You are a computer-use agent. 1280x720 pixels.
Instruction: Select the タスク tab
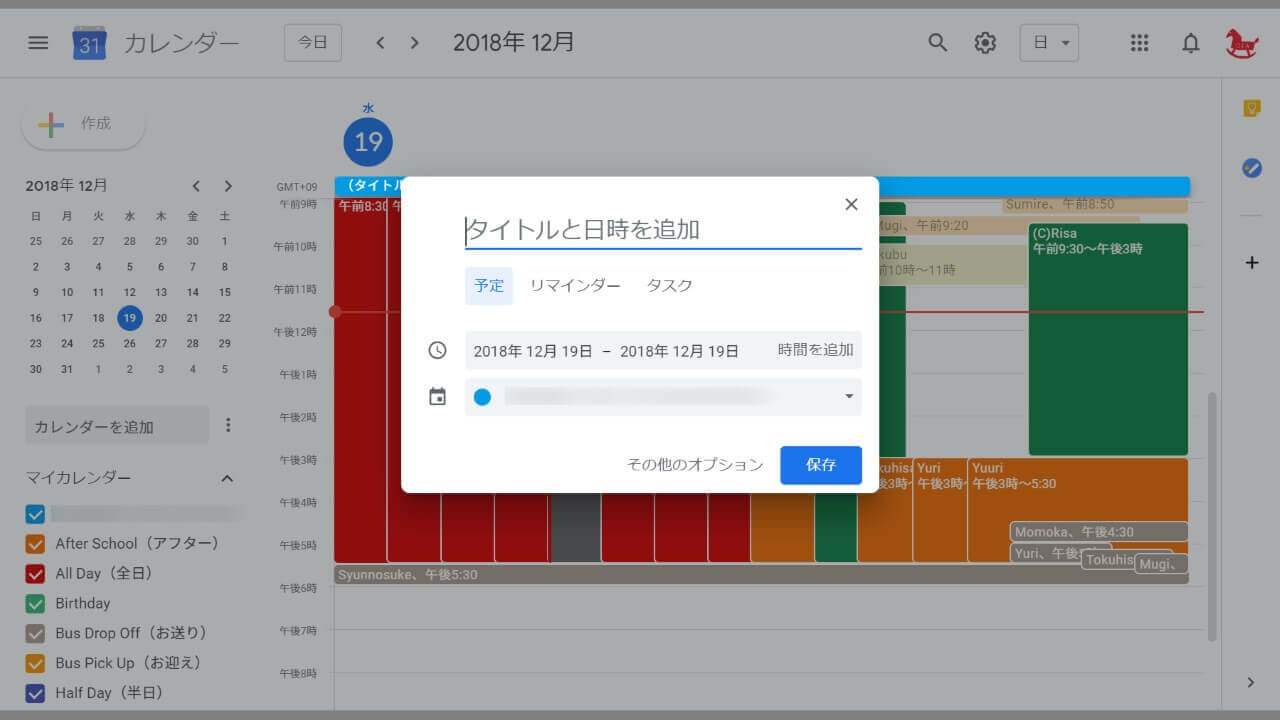pyautogui.click(x=669, y=286)
